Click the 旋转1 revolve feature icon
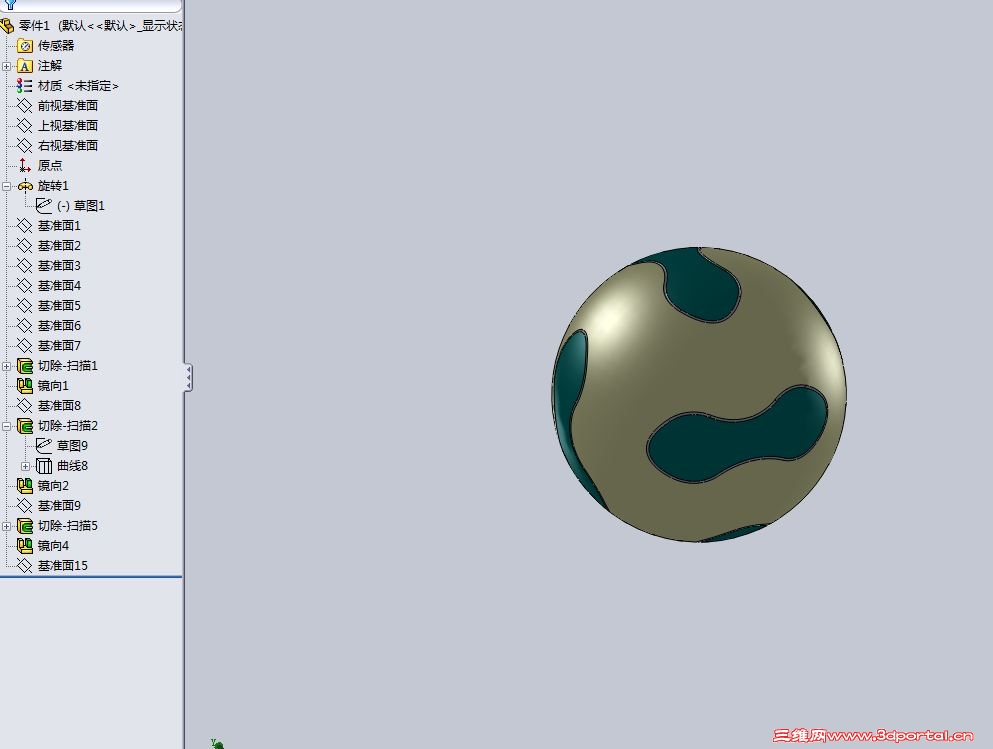The image size is (993, 749). coord(25,186)
